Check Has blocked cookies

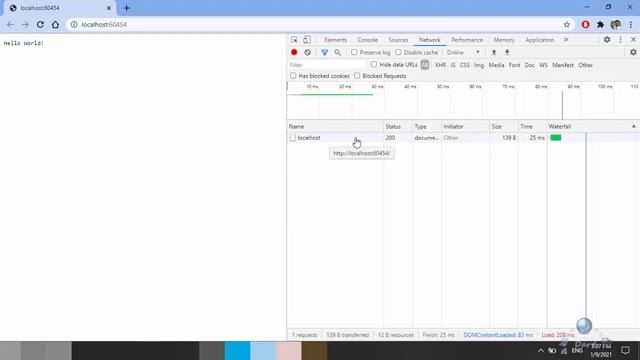(293, 76)
